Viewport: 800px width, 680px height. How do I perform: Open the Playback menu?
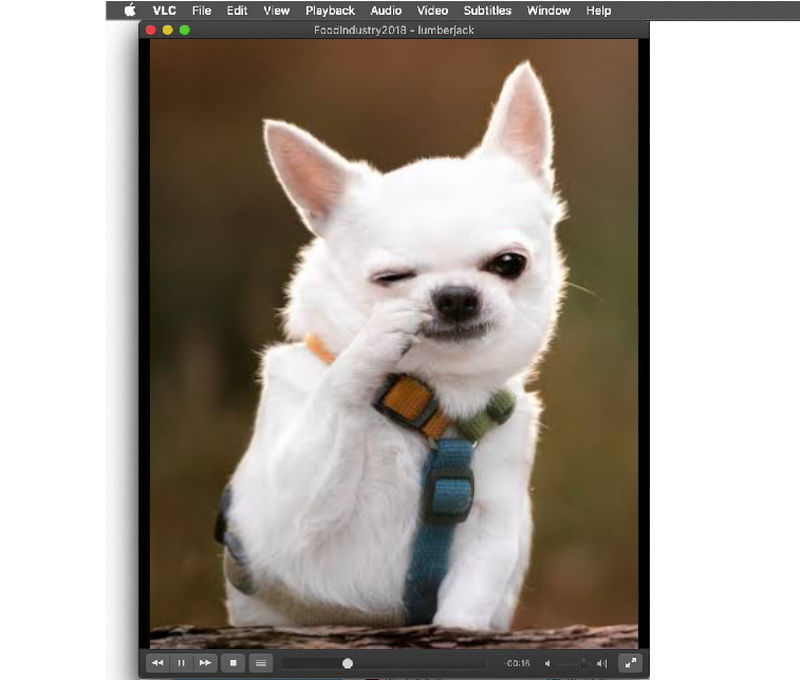click(329, 11)
